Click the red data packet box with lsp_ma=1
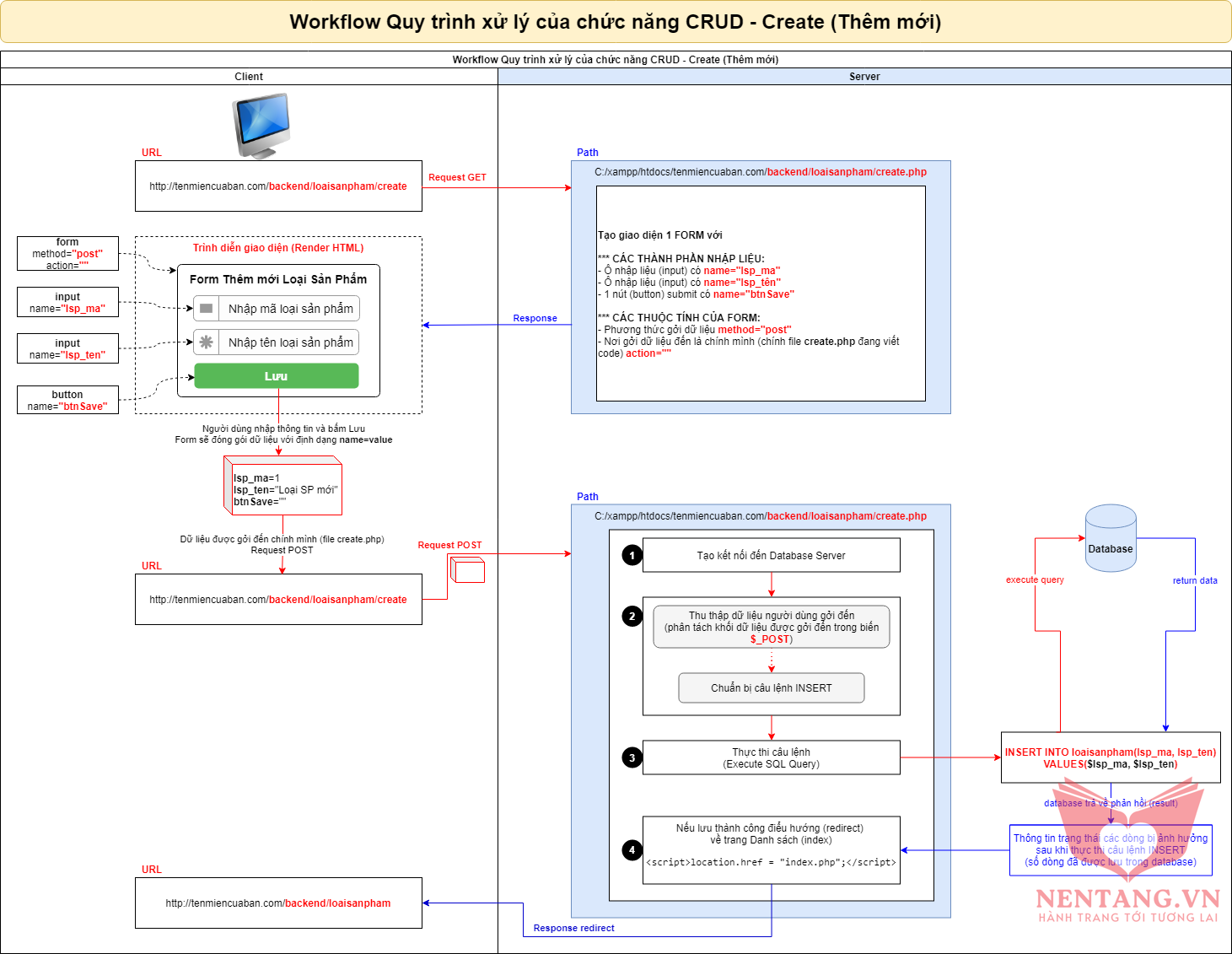The height and width of the screenshot is (954, 1232). 284,489
